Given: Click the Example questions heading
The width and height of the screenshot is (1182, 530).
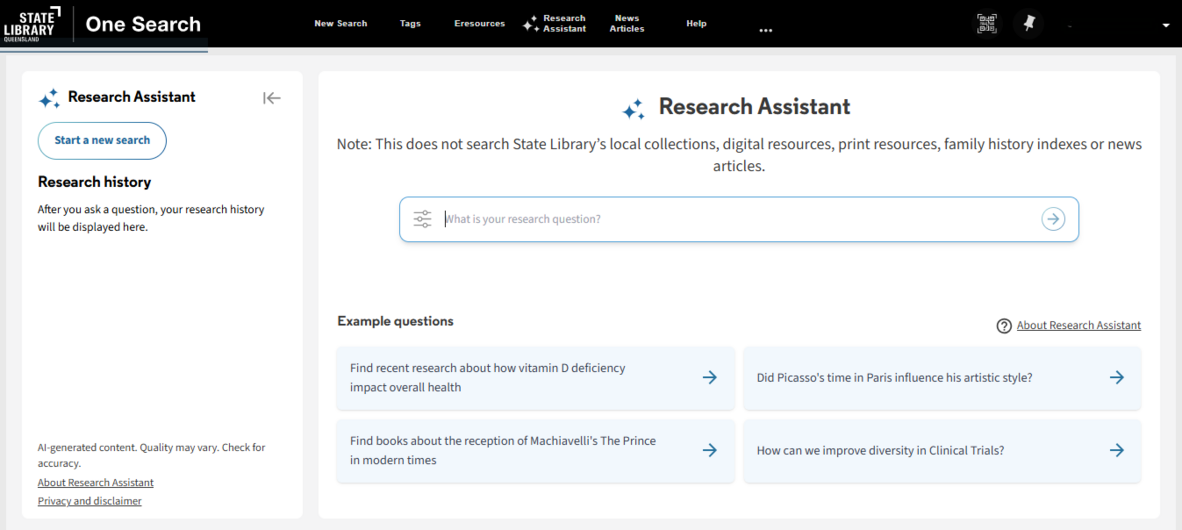Looking at the screenshot, I should pos(395,321).
